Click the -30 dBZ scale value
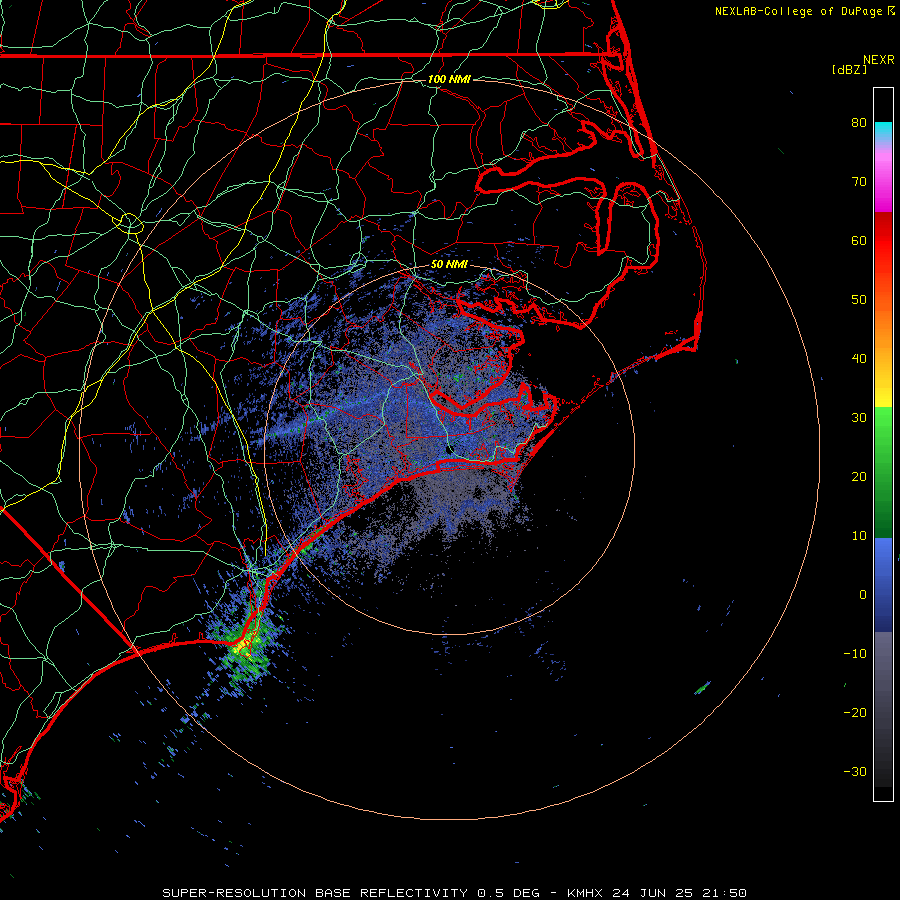The width and height of the screenshot is (900, 900). tap(855, 771)
